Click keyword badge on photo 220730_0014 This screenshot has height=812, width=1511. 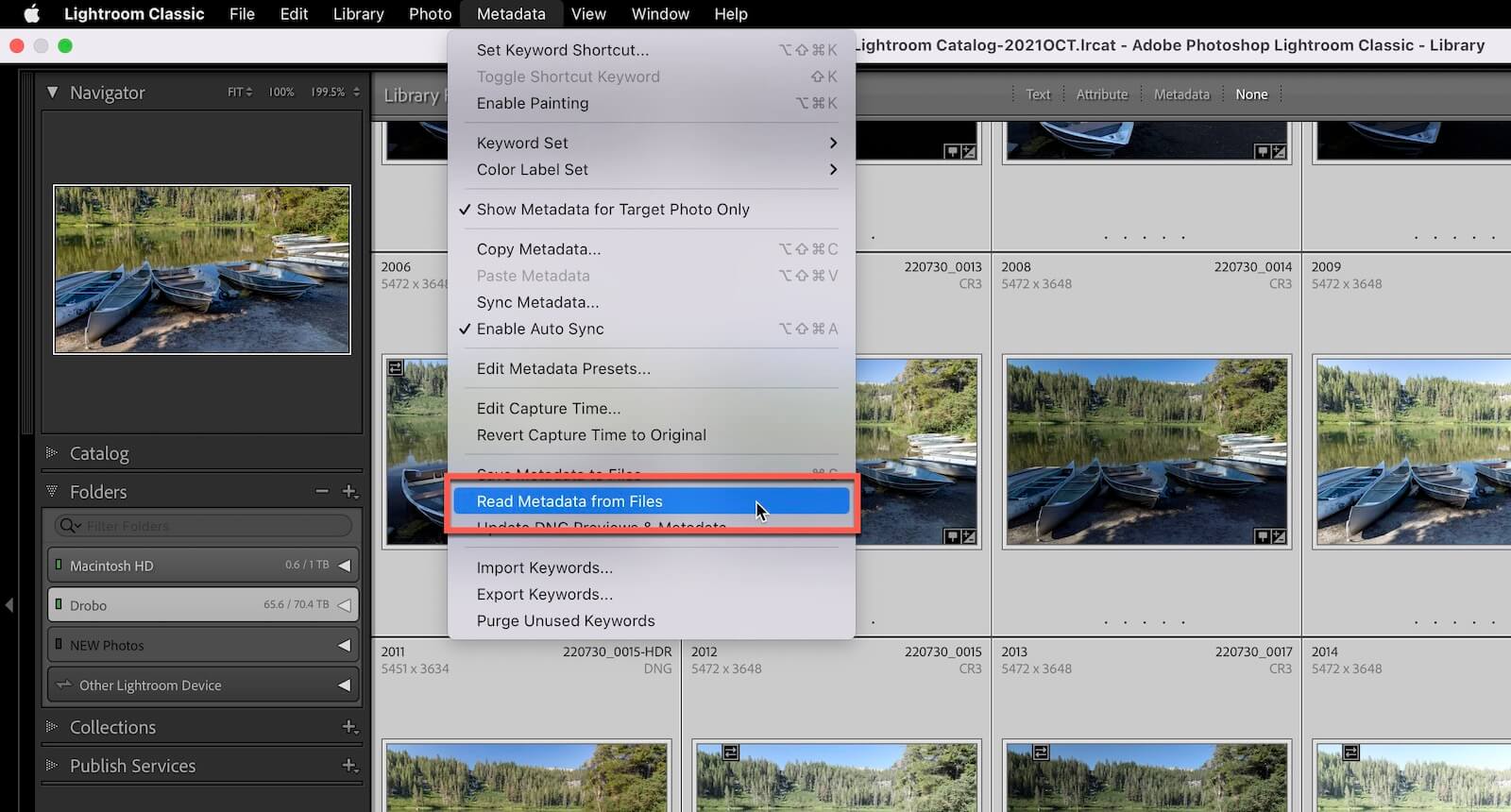coord(1263,536)
